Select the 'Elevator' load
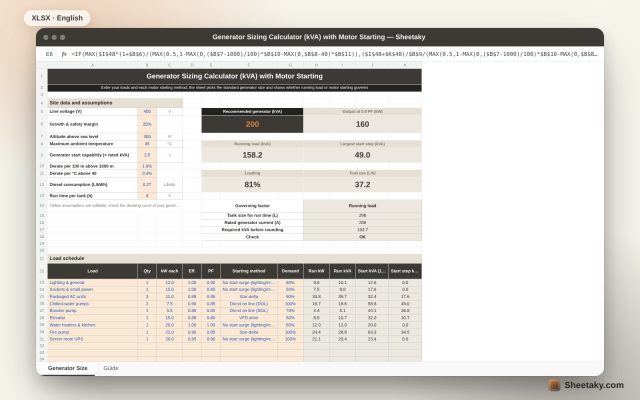This screenshot has width=640, height=400. click(92, 318)
